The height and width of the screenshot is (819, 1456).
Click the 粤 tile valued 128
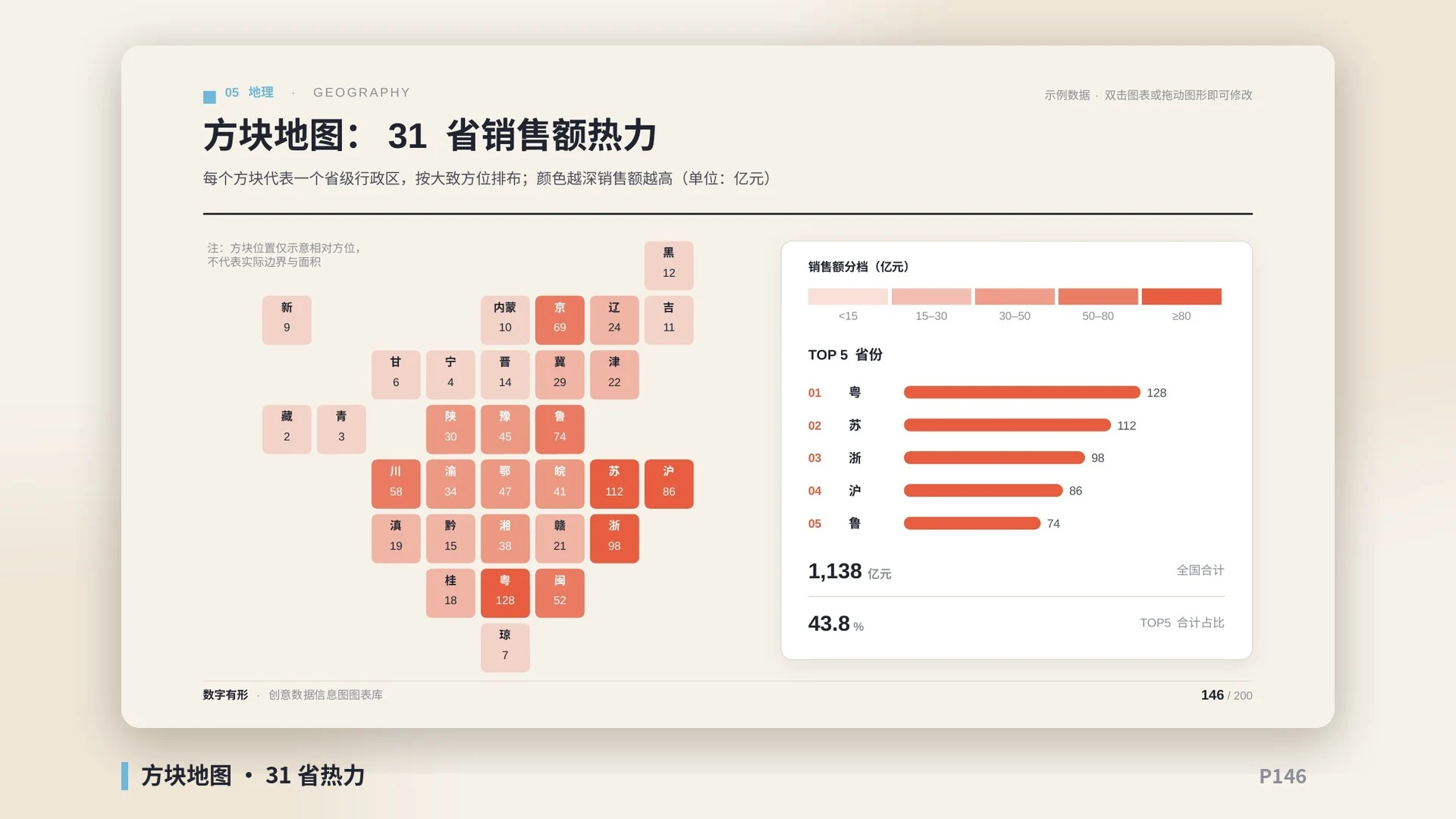pyautogui.click(x=505, y=593)
